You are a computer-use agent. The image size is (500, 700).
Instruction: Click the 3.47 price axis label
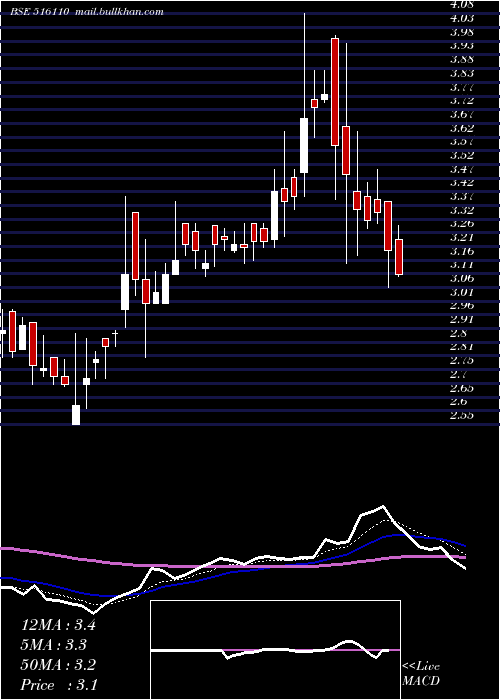click(x=461, y=169)
